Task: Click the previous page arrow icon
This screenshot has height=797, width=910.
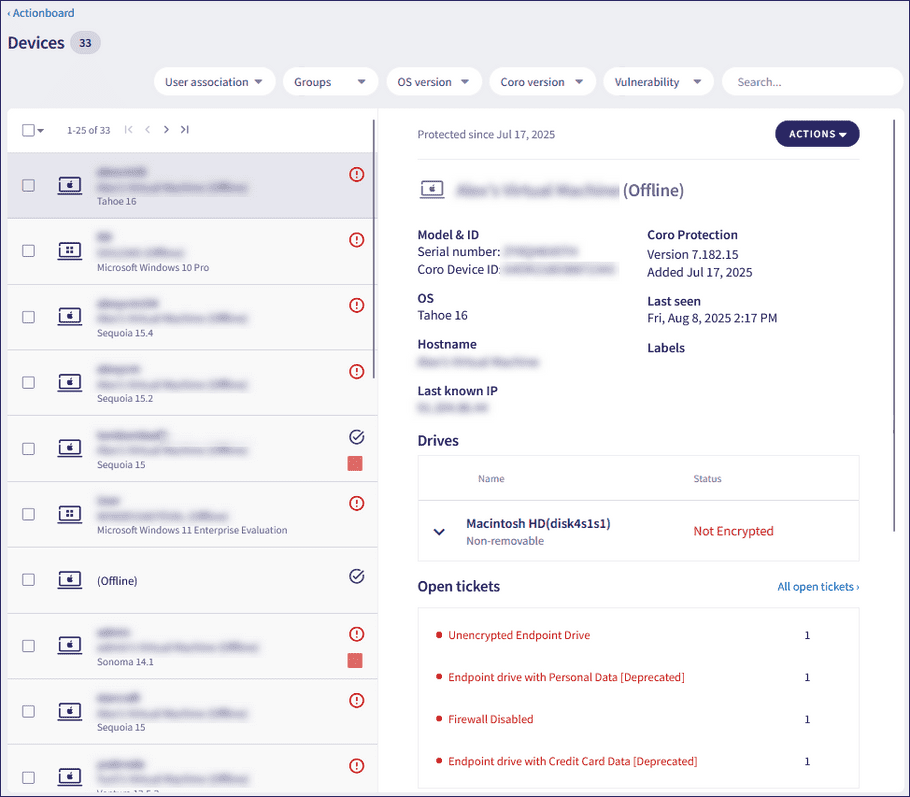Action: tap(147, 130)
